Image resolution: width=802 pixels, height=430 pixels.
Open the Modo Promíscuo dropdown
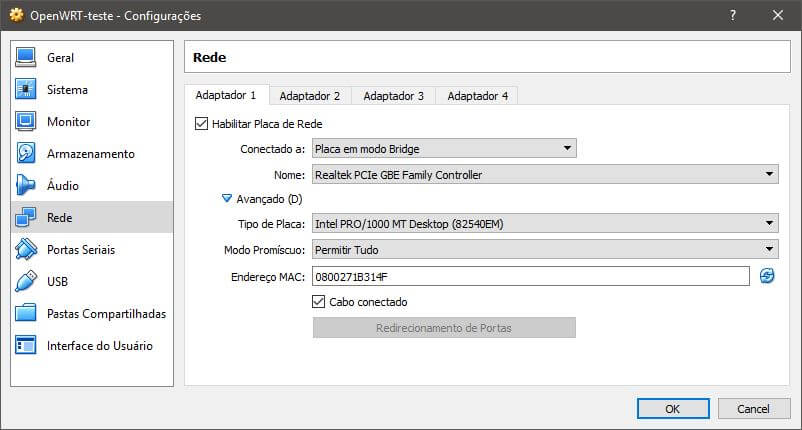coord(545,250)
